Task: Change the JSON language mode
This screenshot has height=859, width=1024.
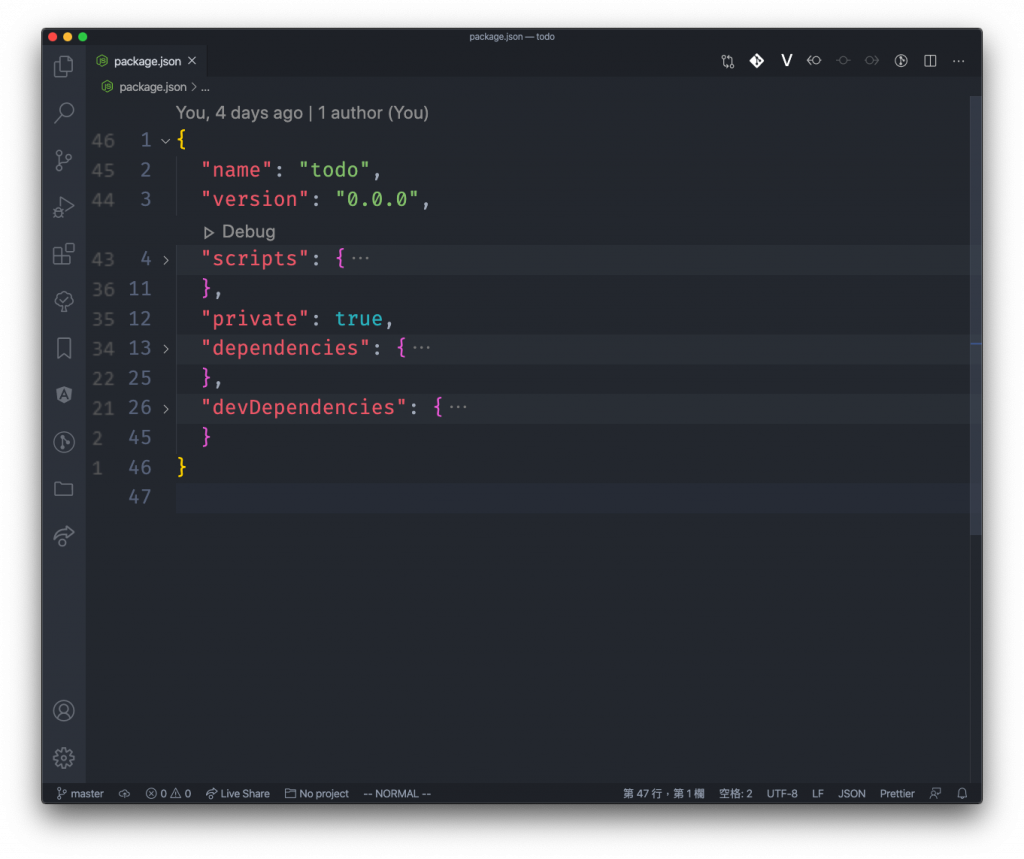Action: [852, 794]
